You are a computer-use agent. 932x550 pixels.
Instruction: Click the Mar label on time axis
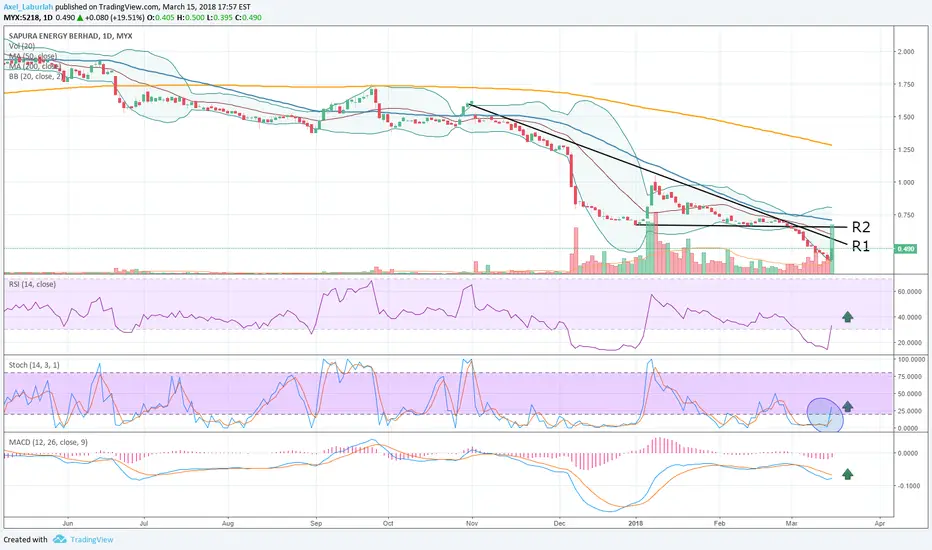point(791,523)
